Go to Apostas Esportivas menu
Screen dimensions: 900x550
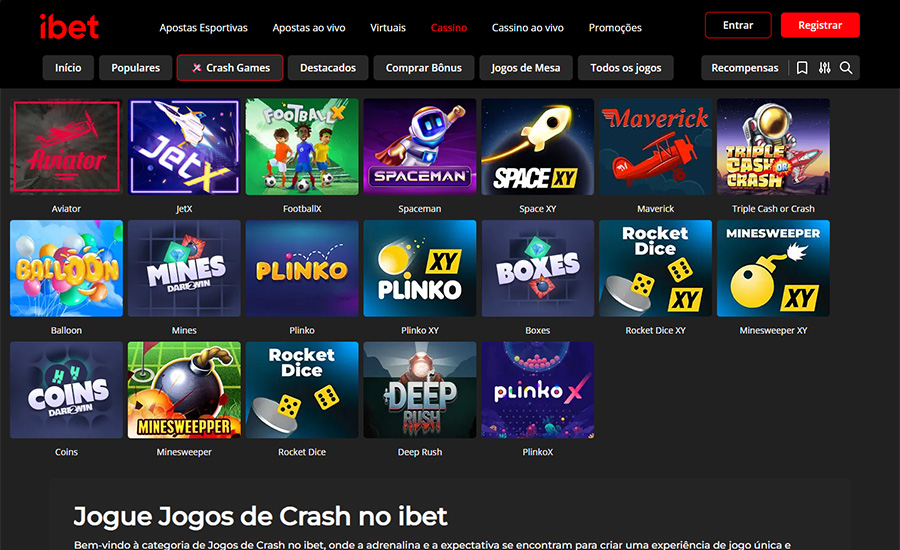tap(204, 28)
